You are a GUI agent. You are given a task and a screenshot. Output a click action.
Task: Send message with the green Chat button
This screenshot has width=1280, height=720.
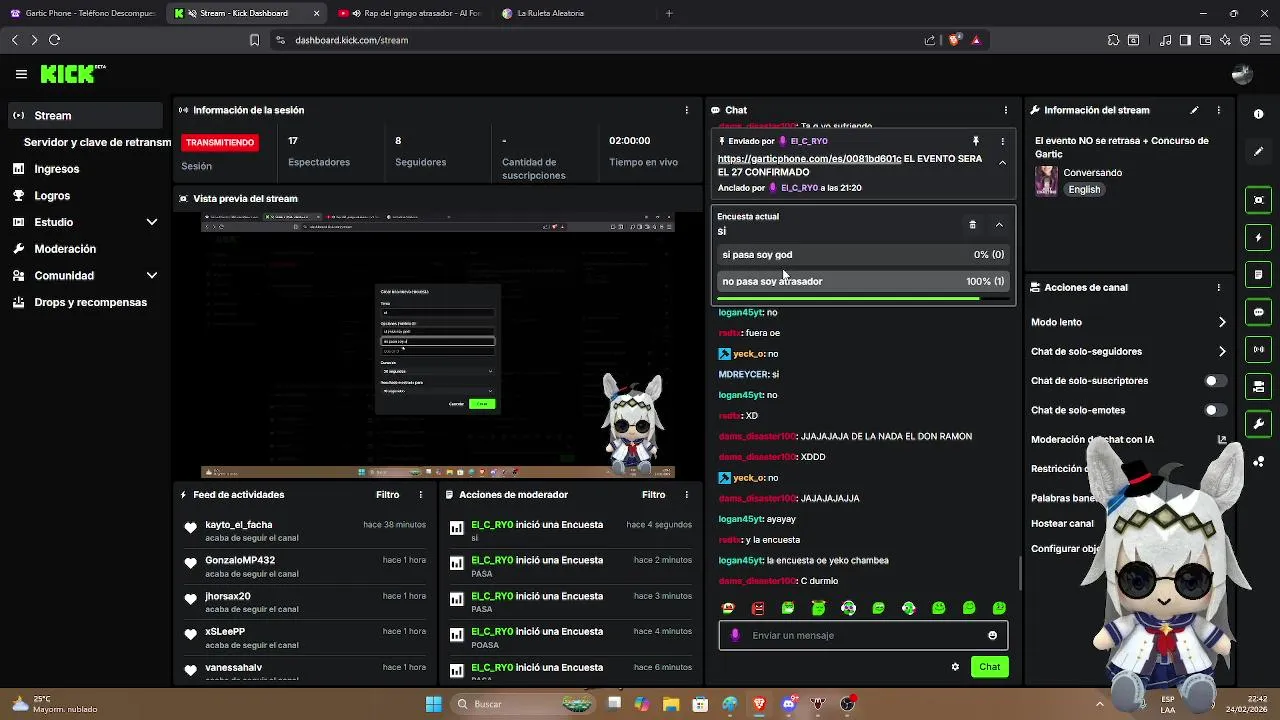click(x=989, y=667)
